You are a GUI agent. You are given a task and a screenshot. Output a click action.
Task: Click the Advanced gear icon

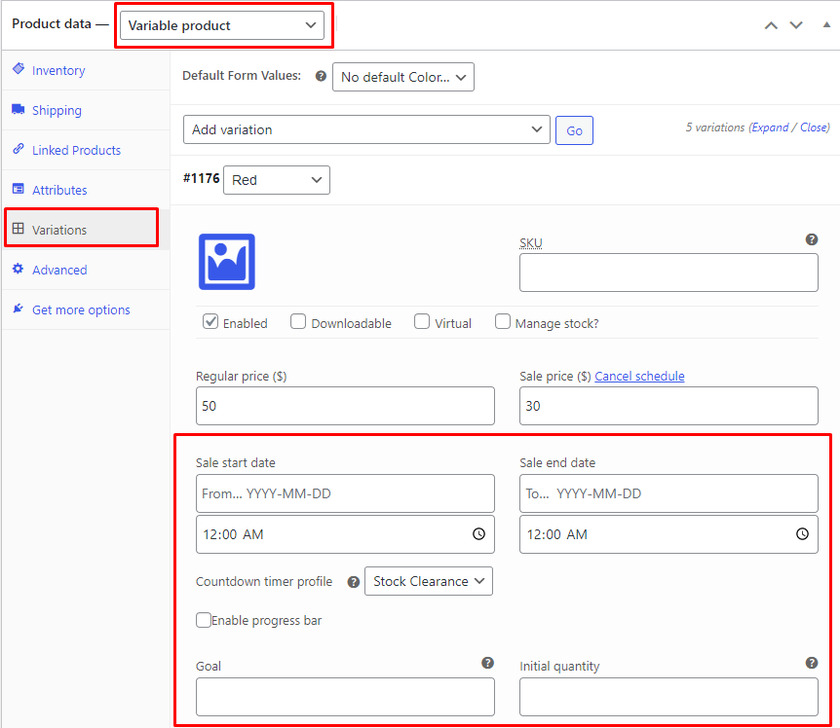point(18,269)
